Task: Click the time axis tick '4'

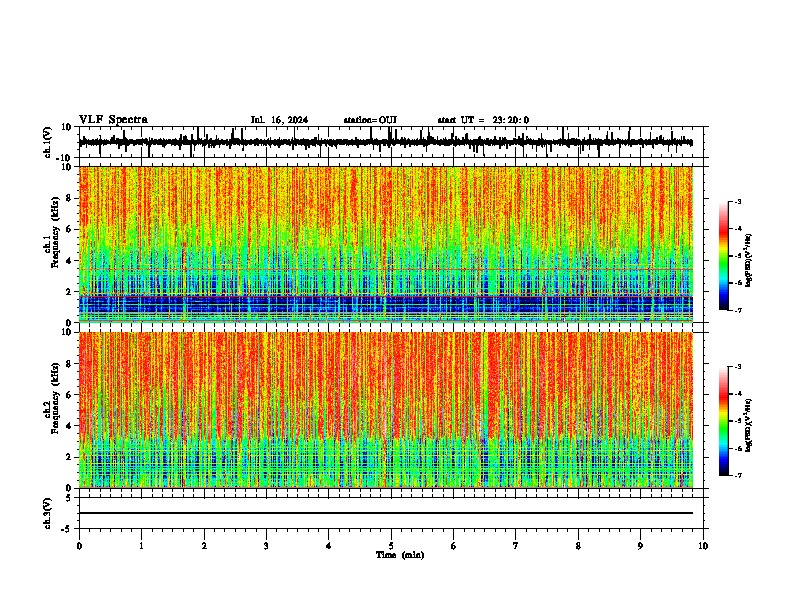Action: point(329,546)
